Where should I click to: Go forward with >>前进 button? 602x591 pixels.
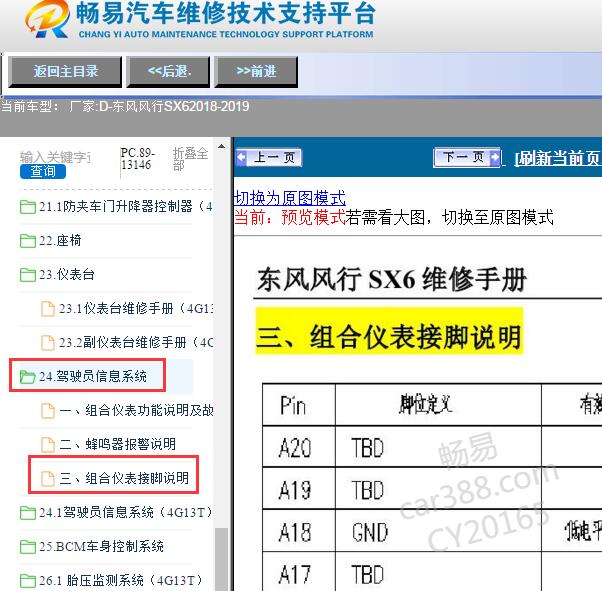(x=256, y=71)
